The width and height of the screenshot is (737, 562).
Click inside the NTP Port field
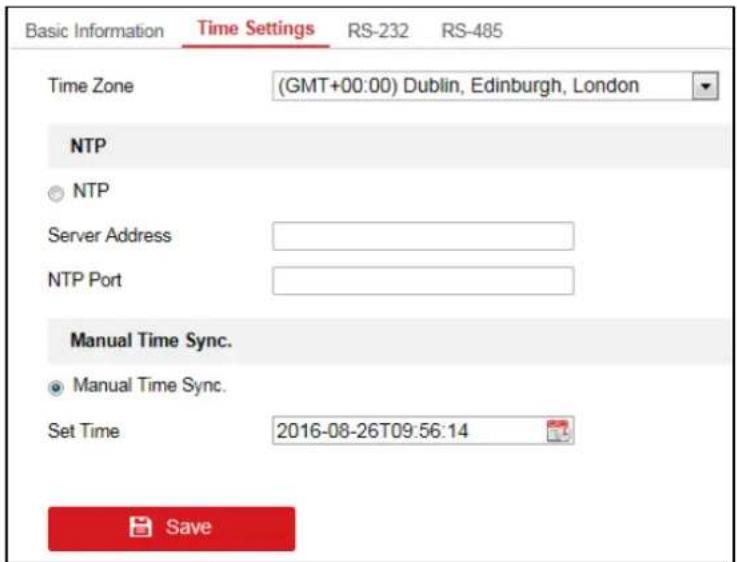click(x=423, y=281)
